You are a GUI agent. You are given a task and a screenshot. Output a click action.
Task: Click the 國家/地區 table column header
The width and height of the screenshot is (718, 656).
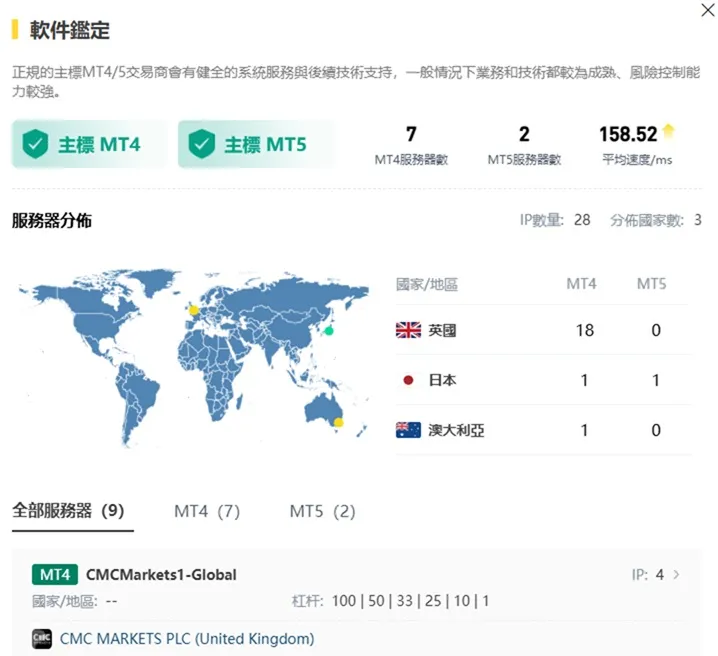tap(427, 284)
